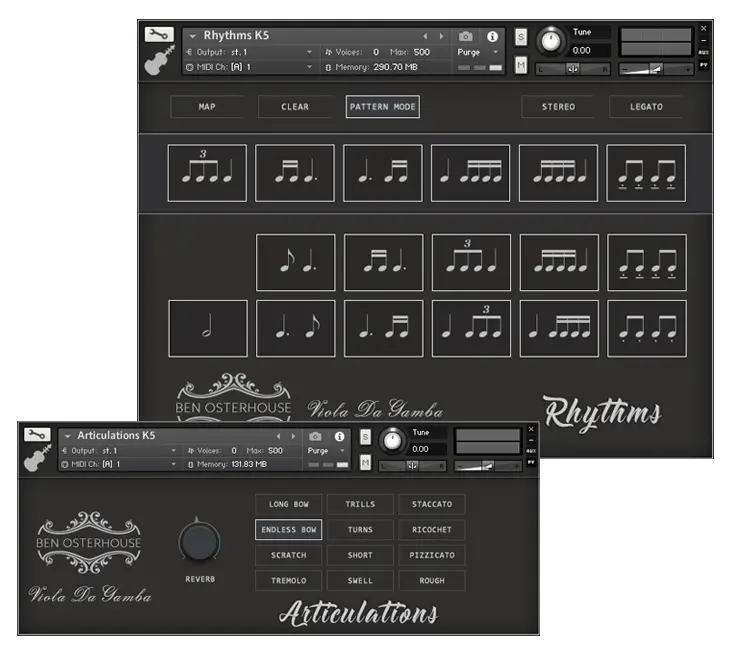The height and width of the screenshot is (655, 730).
Task: Mute the Rhythms K5 instrument
Action: tap(521, 65)
